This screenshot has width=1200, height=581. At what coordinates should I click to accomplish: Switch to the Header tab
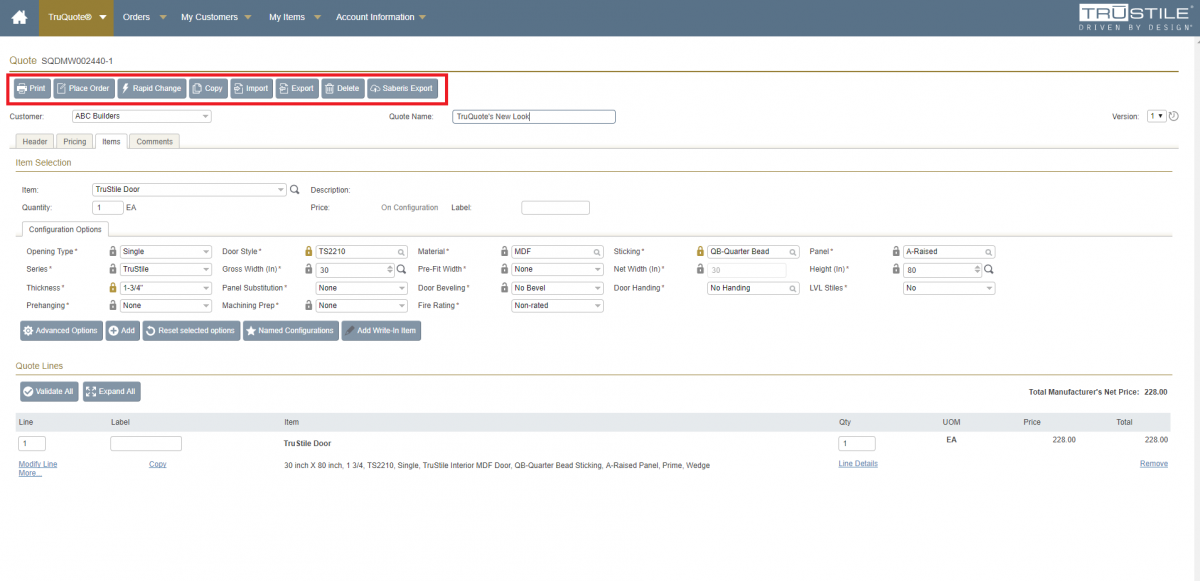[x=35, y=142]
